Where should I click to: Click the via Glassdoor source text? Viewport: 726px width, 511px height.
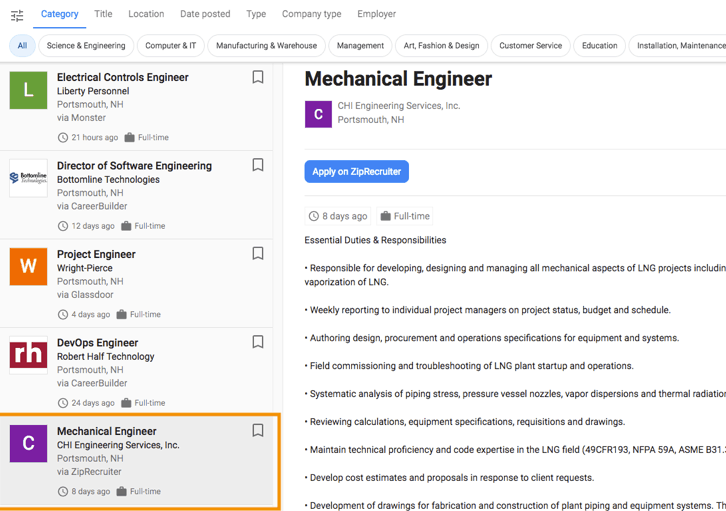coord(85,294)
